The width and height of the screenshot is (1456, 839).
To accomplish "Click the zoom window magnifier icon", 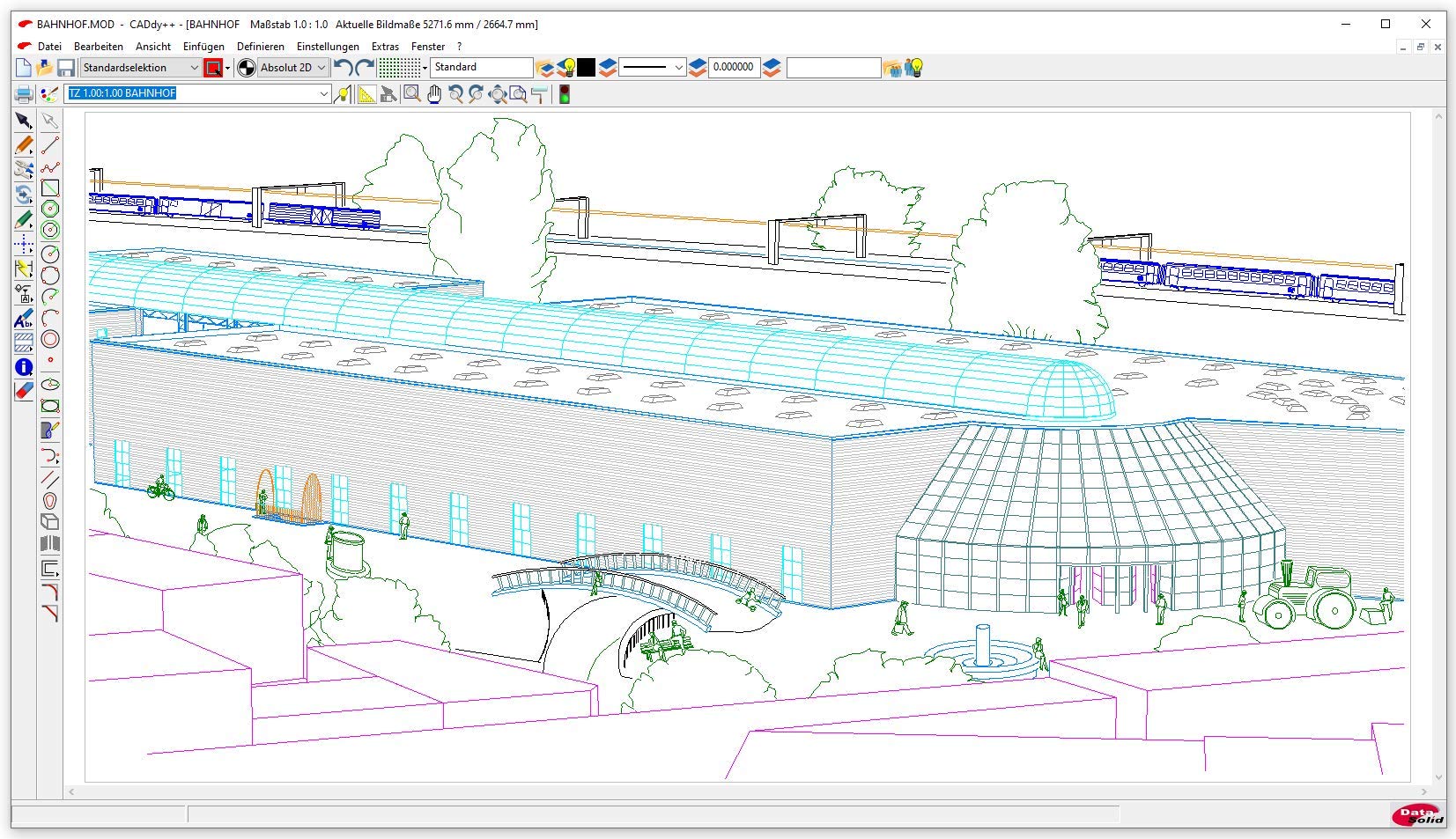I will tap(411, 94).
